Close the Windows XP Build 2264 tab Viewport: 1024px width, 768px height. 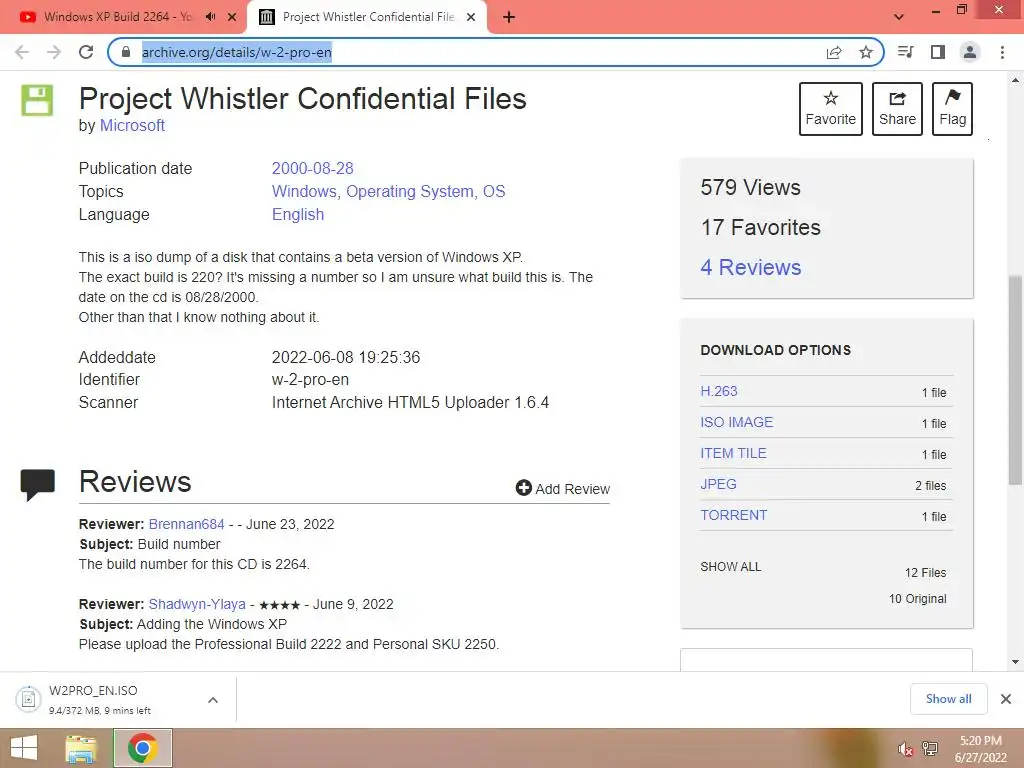tap(232, 17)
